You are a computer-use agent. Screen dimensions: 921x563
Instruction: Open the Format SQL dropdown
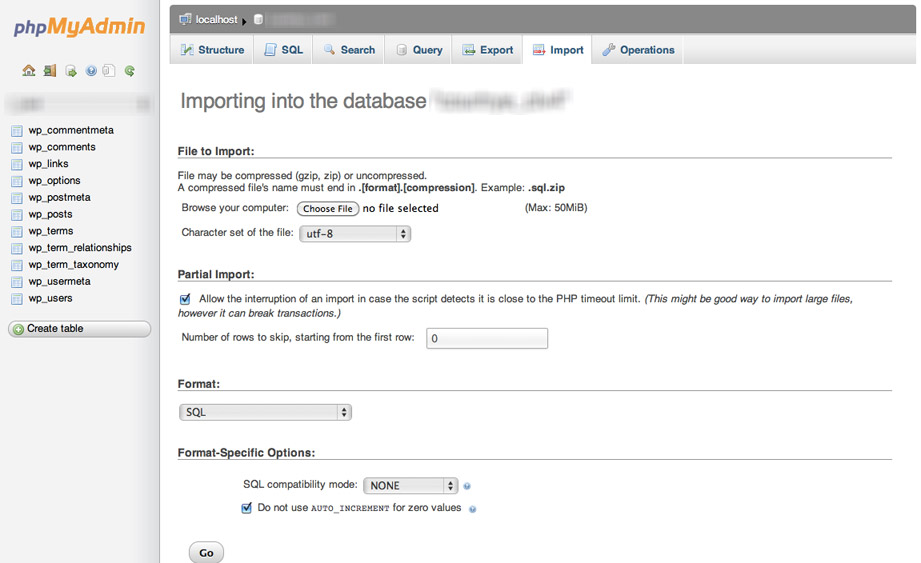click(265, 412)
